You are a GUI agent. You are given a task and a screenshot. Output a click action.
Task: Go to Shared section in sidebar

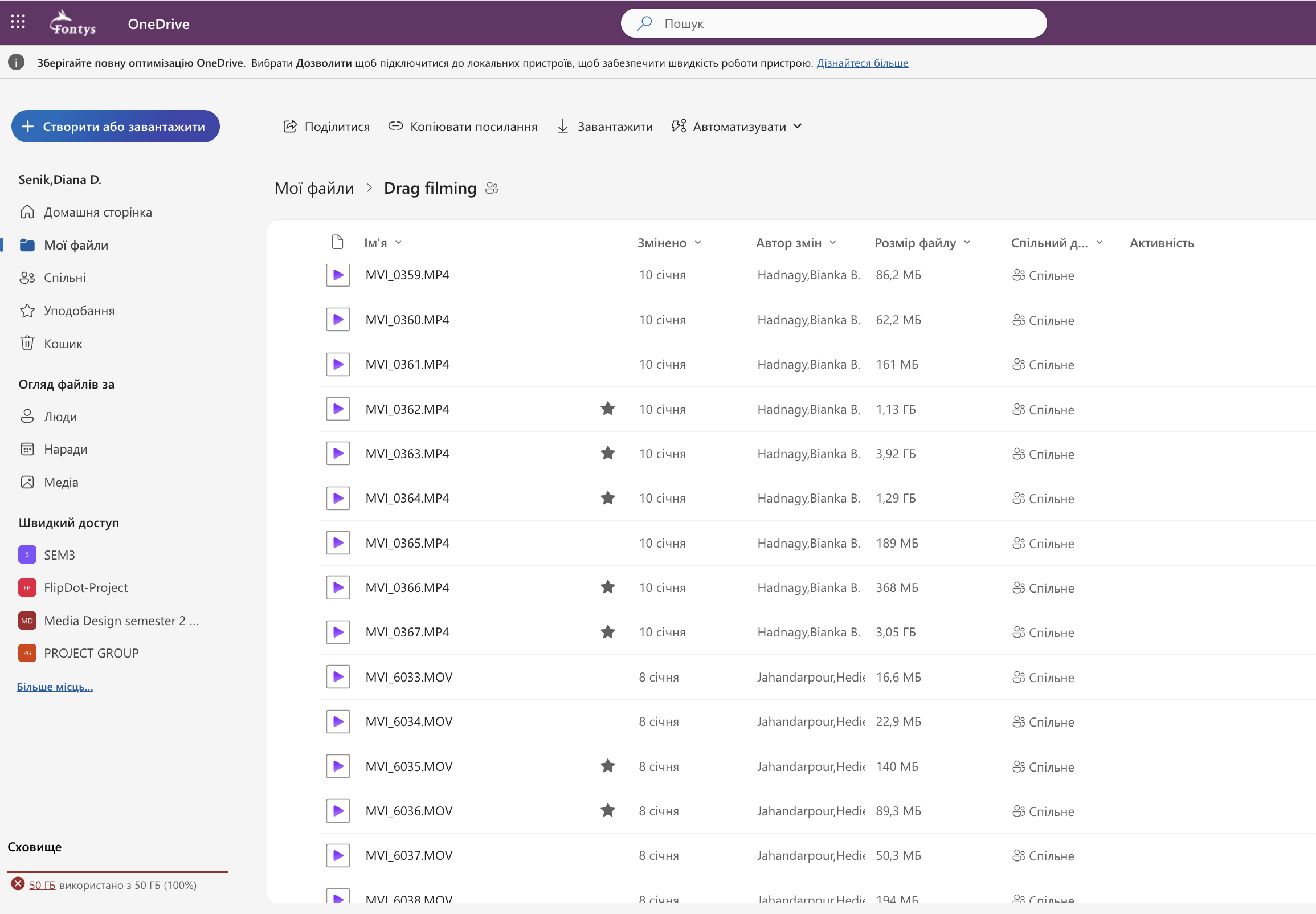click(65, 278)
